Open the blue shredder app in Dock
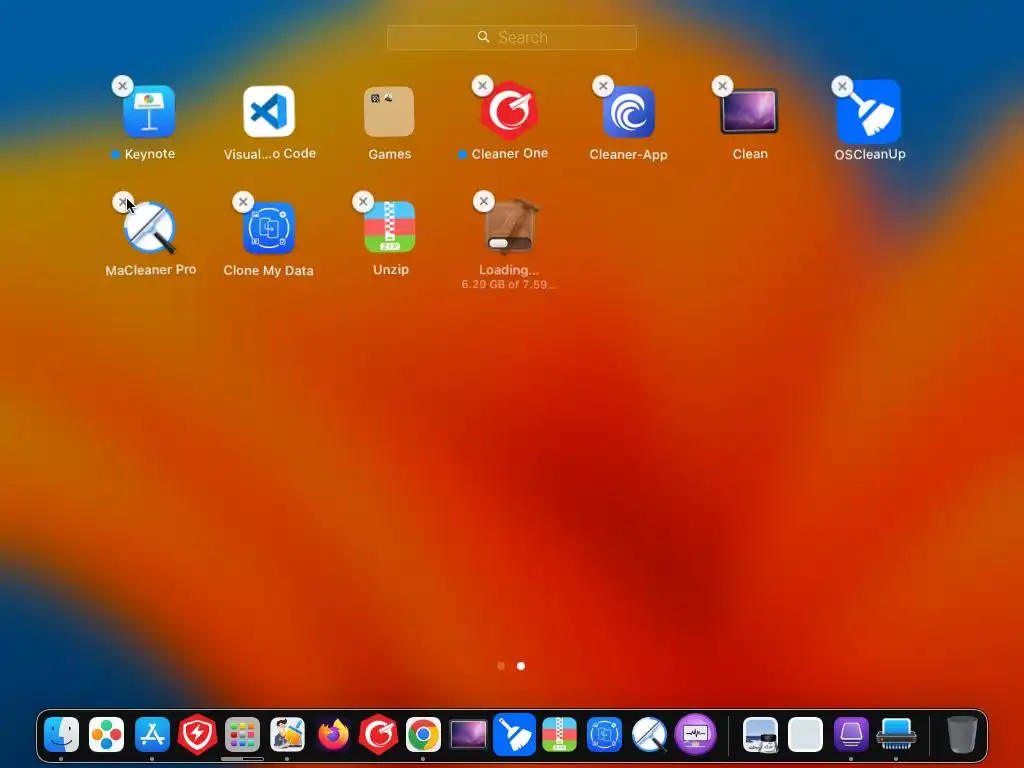Screen dimensions: 1024x768 pyautogui.click(x=896, y=735)
